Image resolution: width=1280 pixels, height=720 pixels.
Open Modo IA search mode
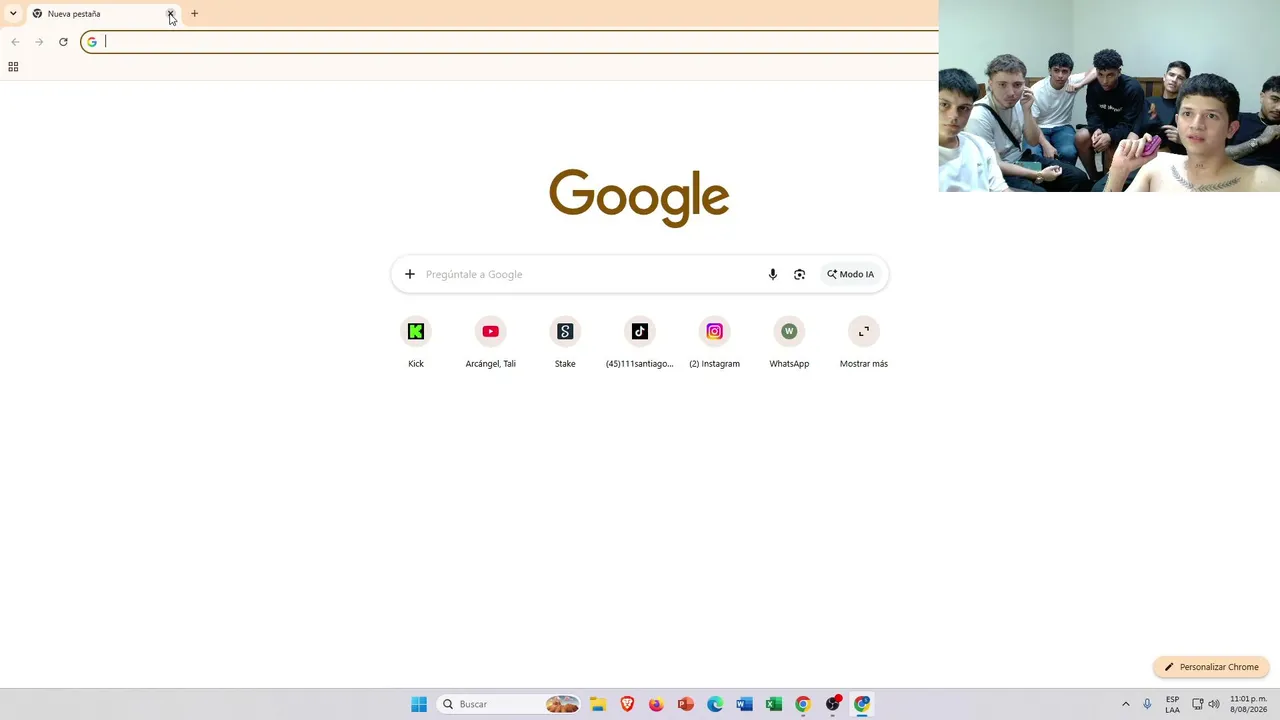[x=850, y=274]
